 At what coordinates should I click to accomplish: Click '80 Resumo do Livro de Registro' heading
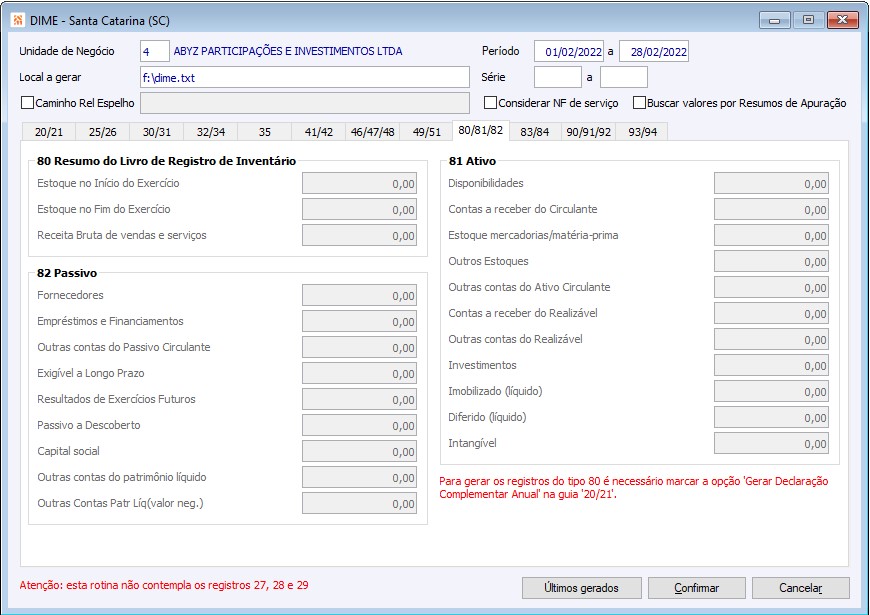tap(166, 161)
